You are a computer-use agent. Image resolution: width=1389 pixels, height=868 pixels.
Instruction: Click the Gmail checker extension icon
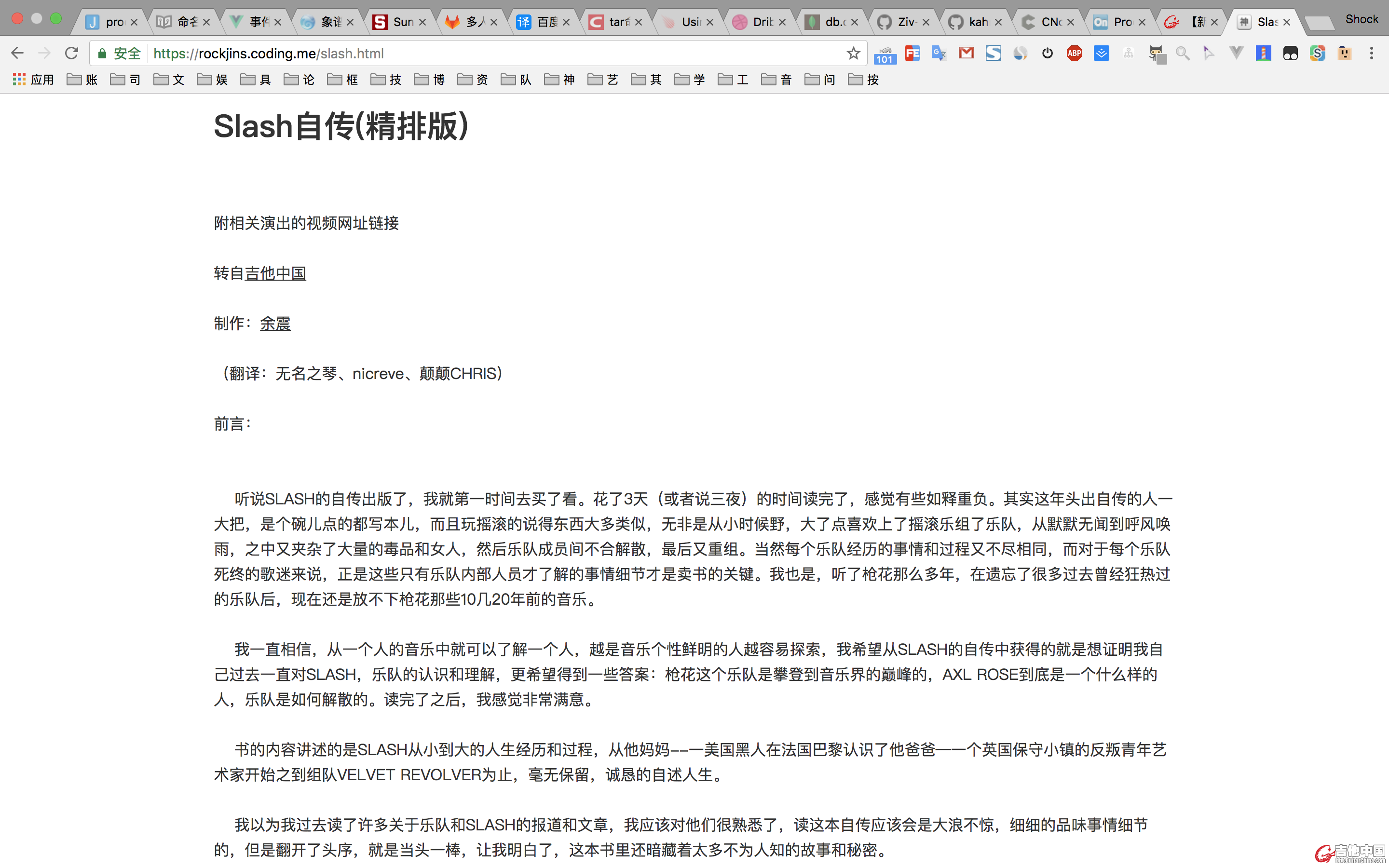coord(966,54)
